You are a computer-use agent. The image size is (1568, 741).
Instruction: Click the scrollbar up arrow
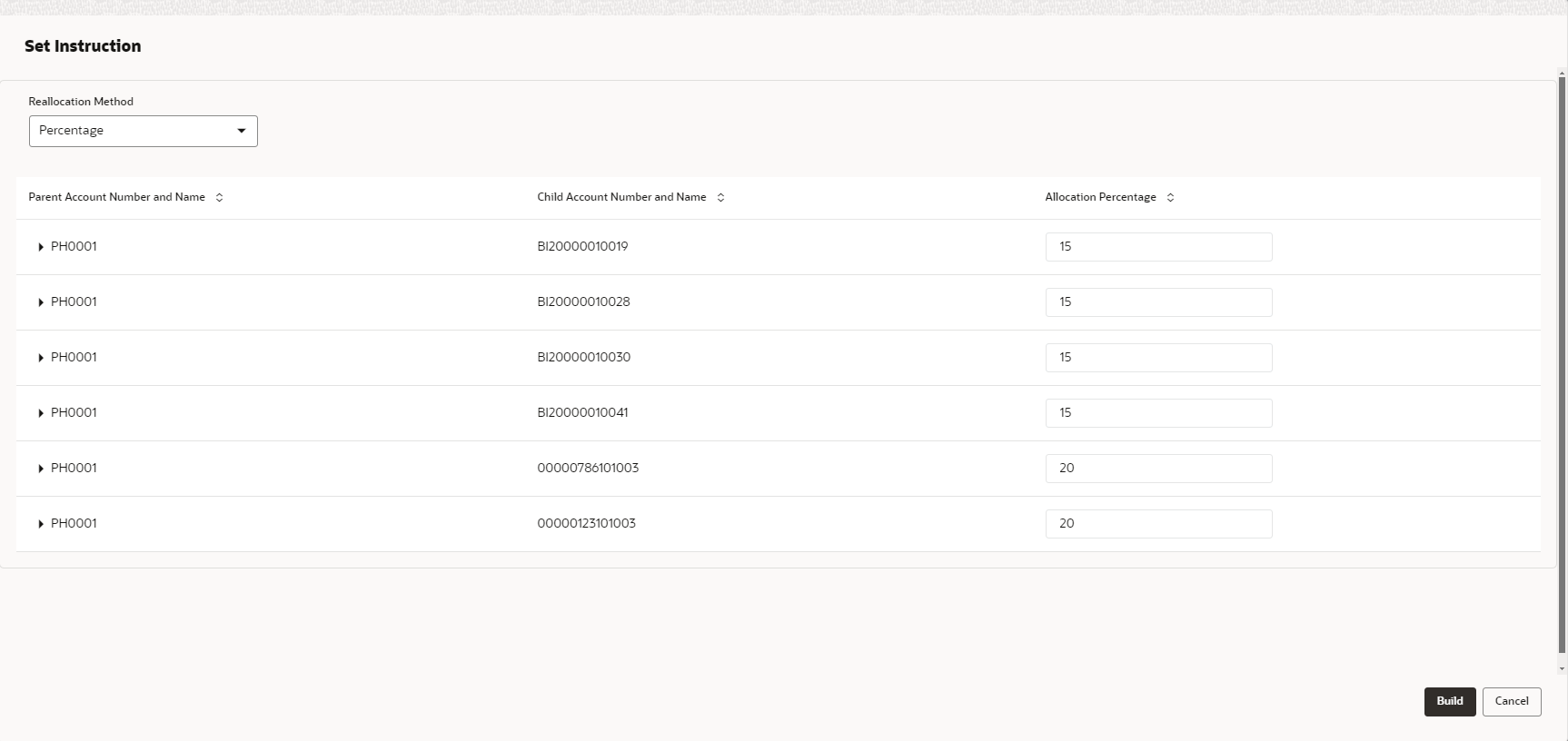coord(1562,73)
